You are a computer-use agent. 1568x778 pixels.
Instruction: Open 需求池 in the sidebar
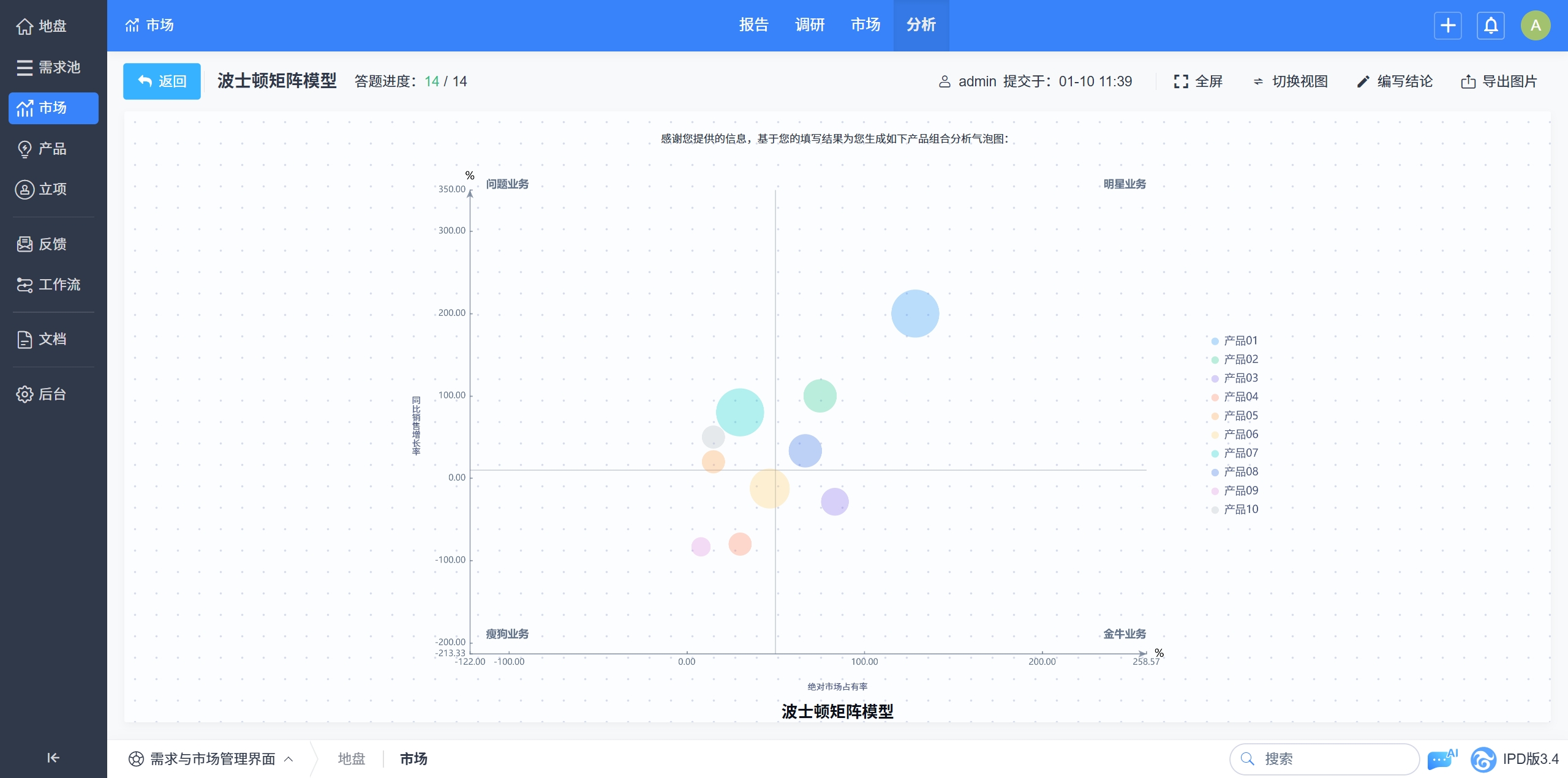[53, 67]
